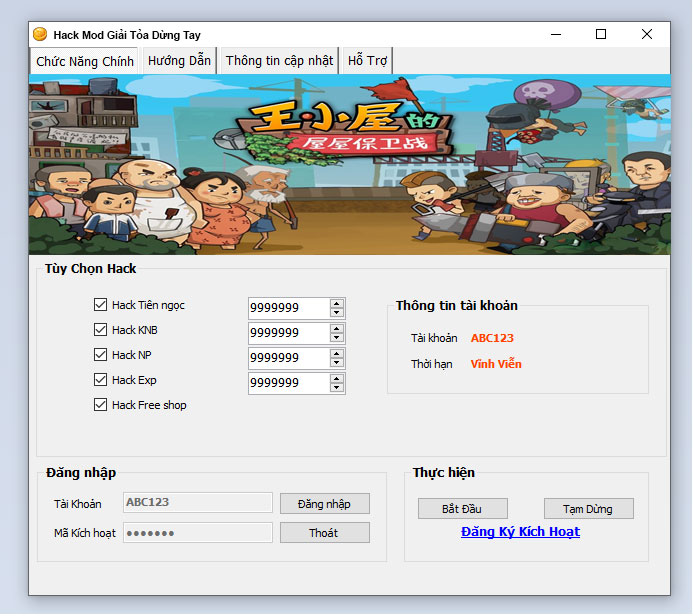Click the Tùy Chọn Hack group heading
The image size is (693, 616).
[x=91, y=269]
